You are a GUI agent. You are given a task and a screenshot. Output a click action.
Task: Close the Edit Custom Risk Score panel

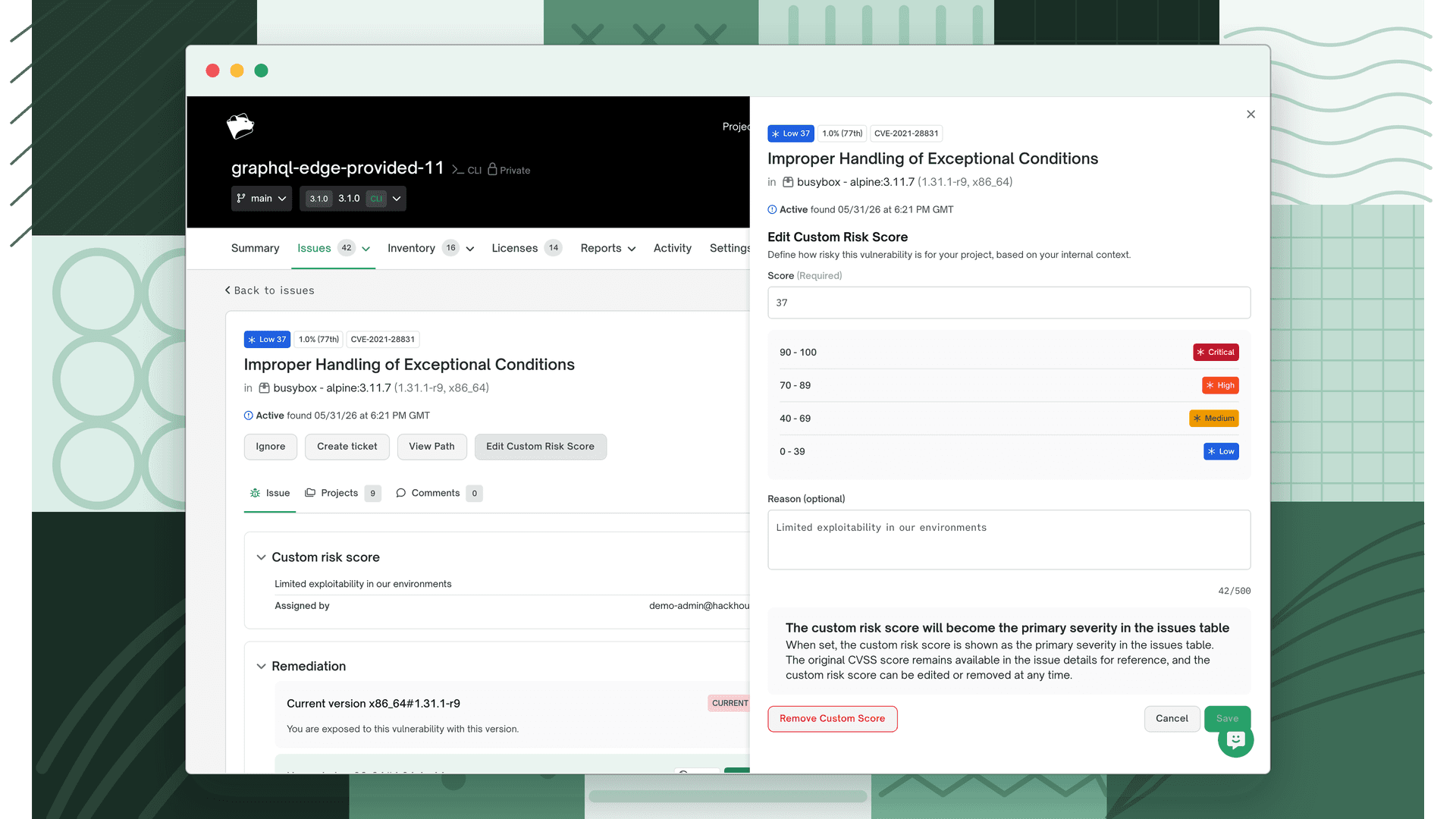click(1250, 115)
